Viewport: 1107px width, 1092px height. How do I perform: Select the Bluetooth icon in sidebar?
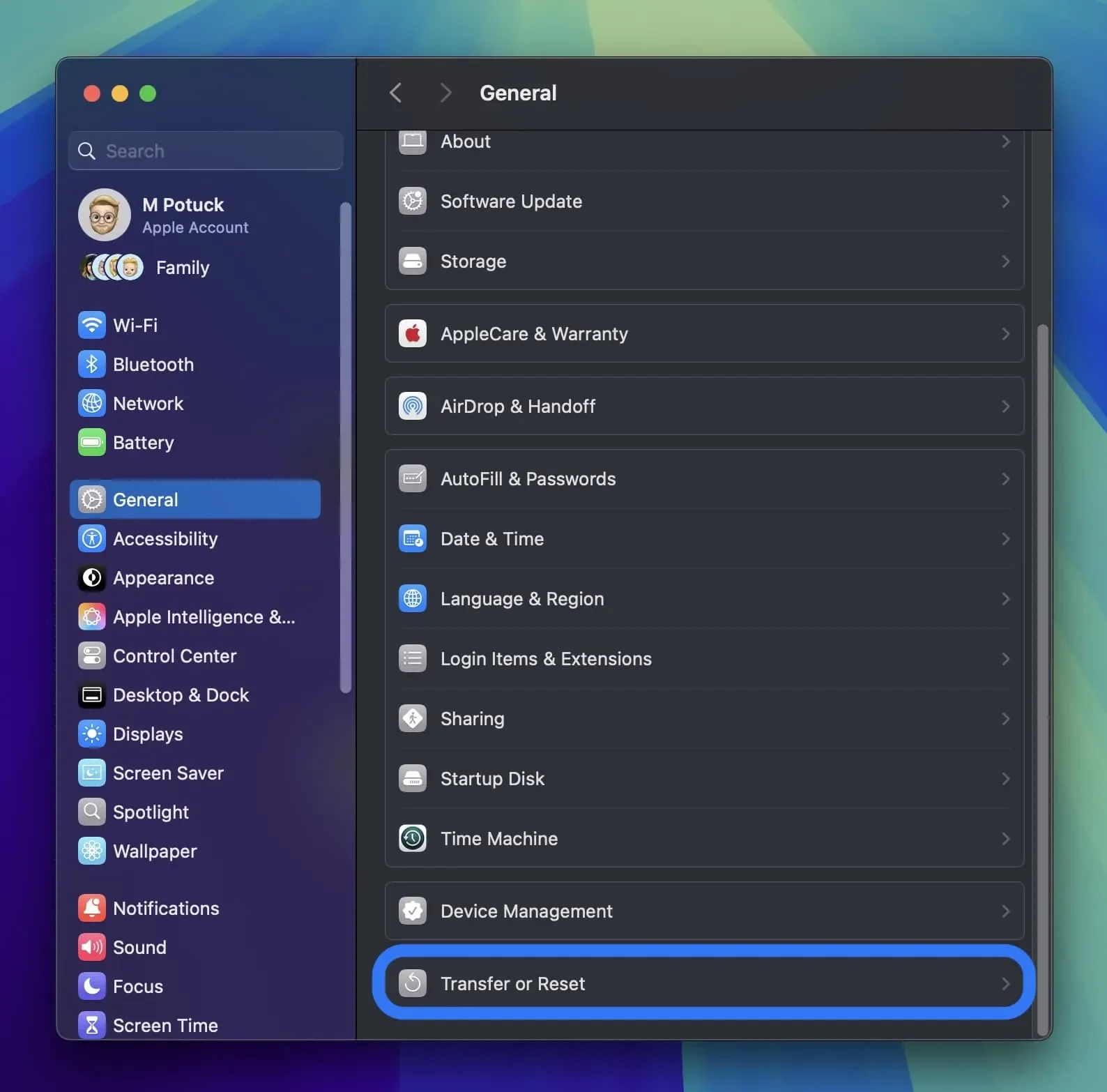pyautogui.click(x=91, y=364)
